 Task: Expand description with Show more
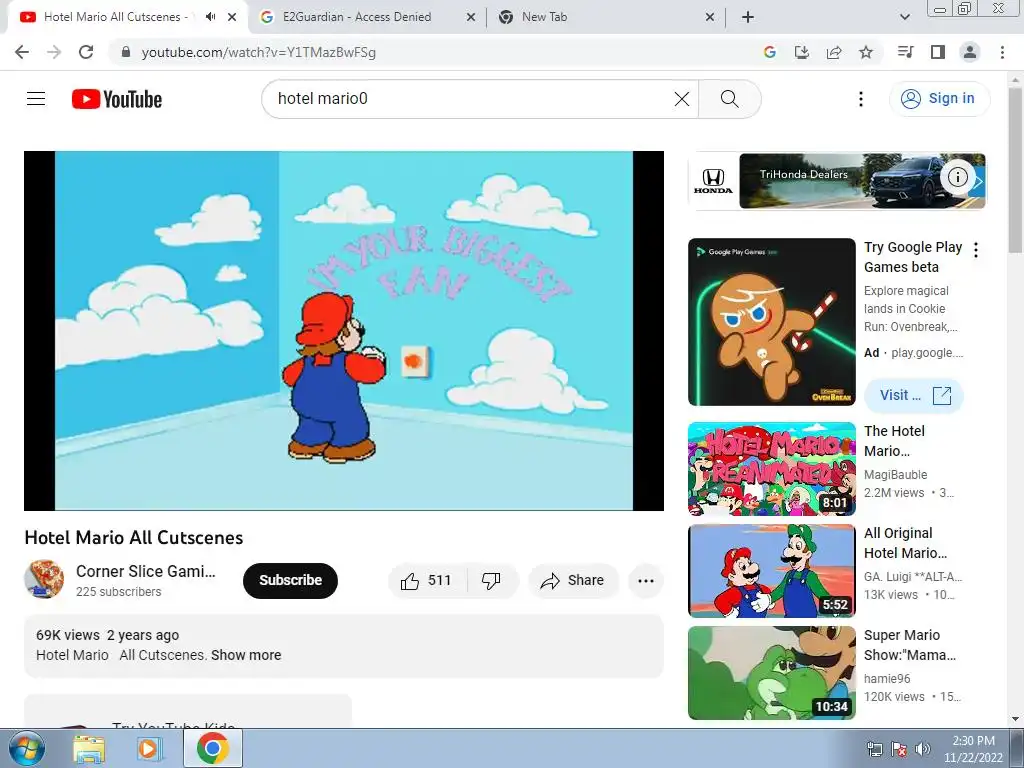click(246, 655)
